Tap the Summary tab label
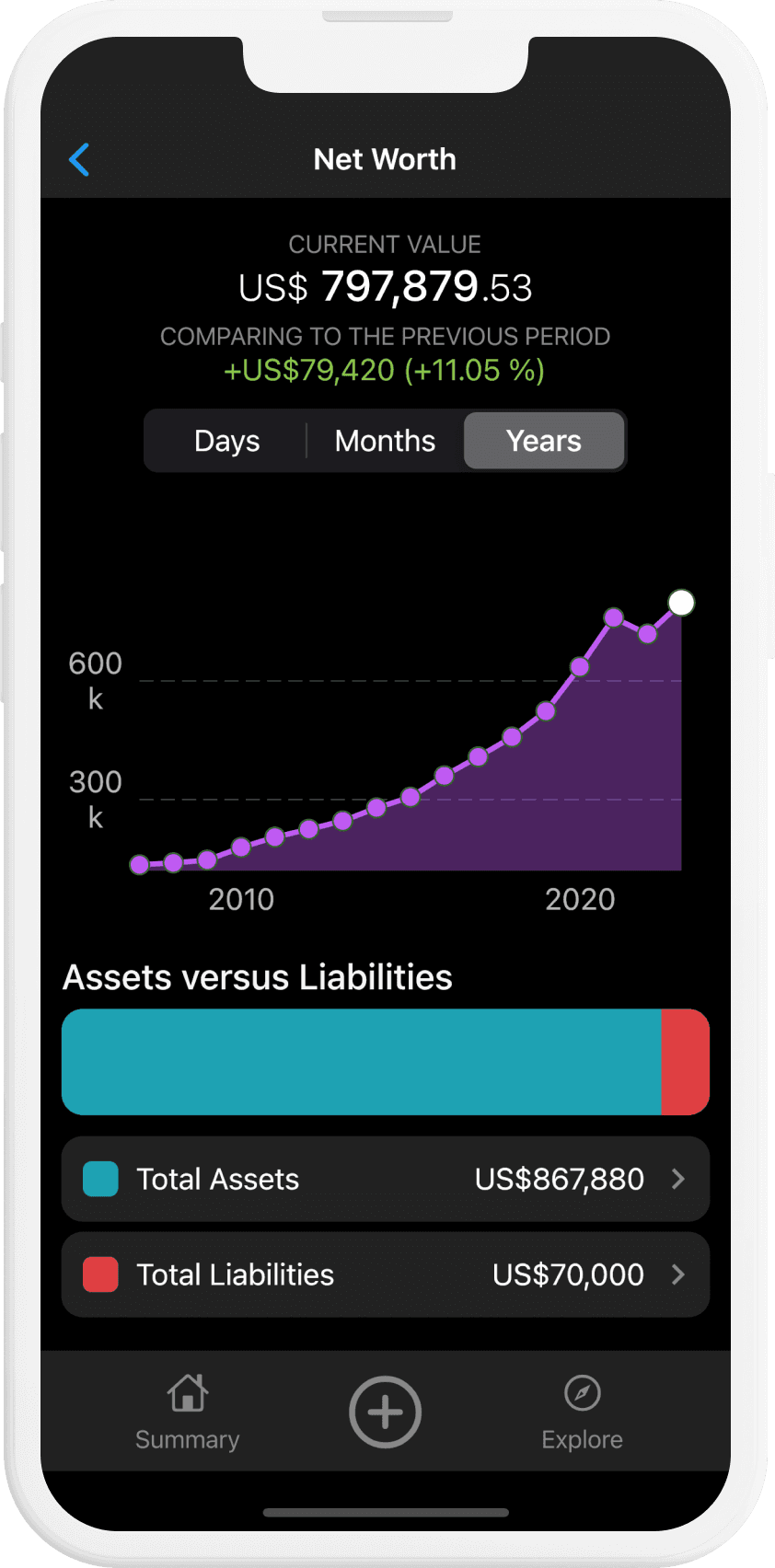The height and width of the screenshot is (1568, 775). pyautogui.click(x=188, y=1439)
